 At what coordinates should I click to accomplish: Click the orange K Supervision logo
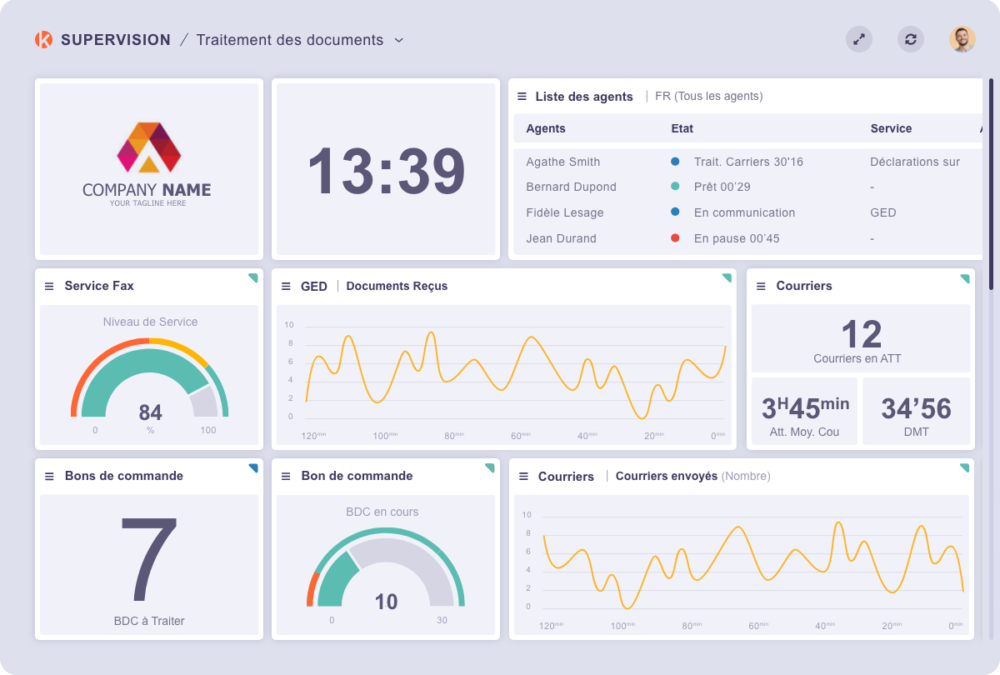point(43,40)
